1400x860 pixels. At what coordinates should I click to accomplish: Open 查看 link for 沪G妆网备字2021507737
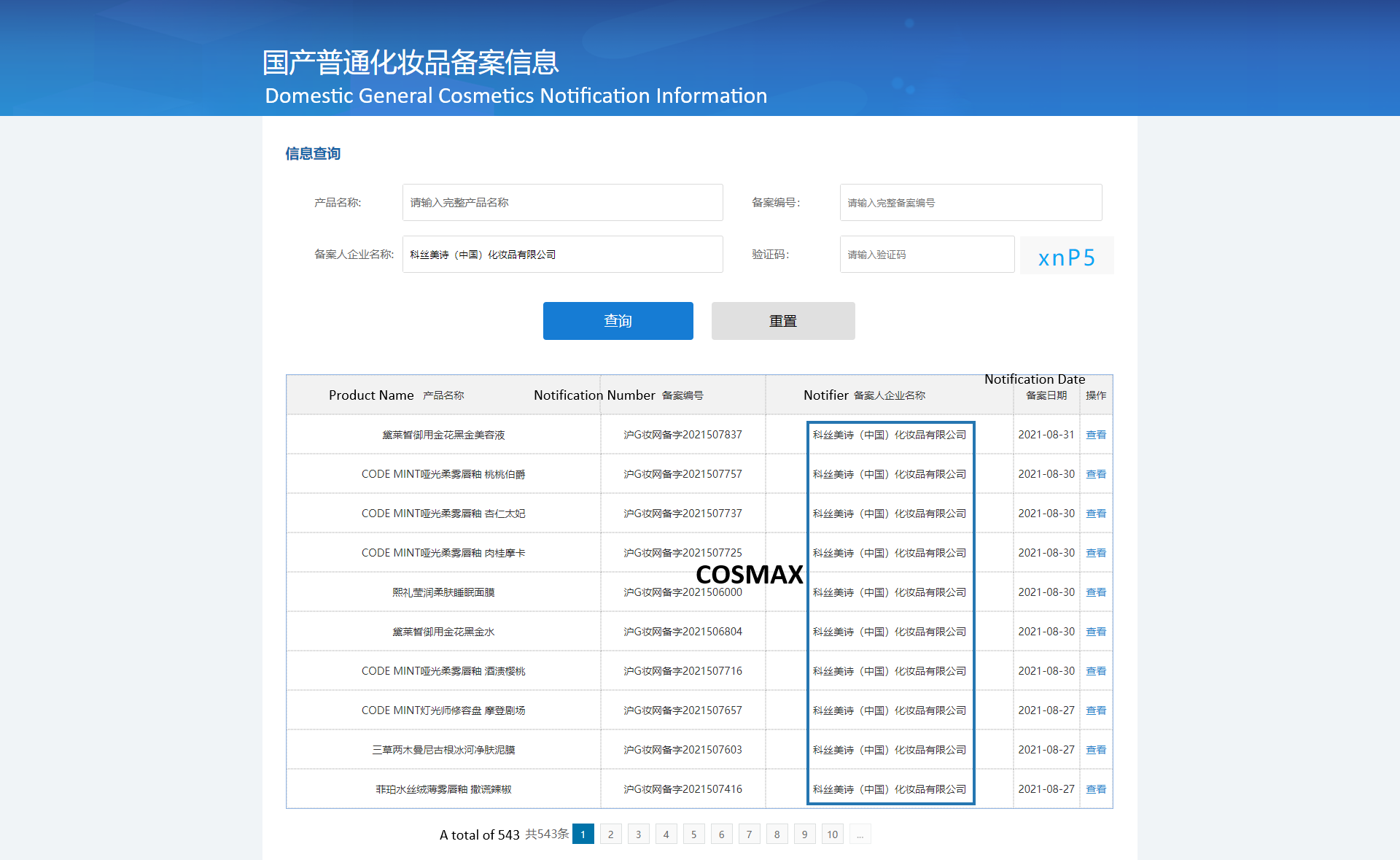tap(1096, 514)
